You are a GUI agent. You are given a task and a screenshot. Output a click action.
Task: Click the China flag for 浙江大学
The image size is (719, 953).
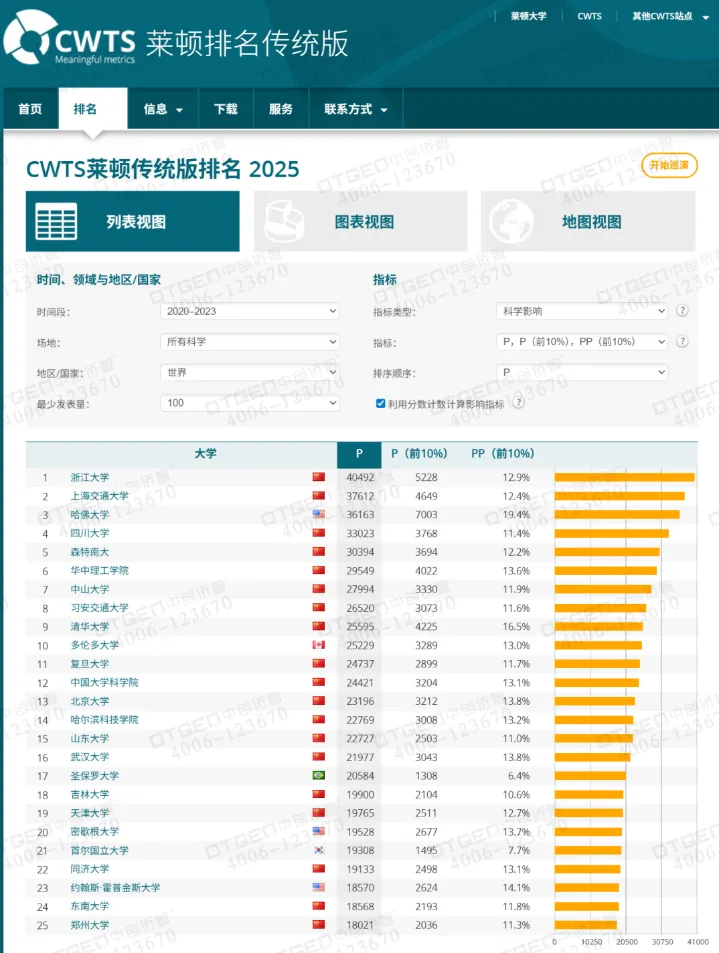click(318, 477)
